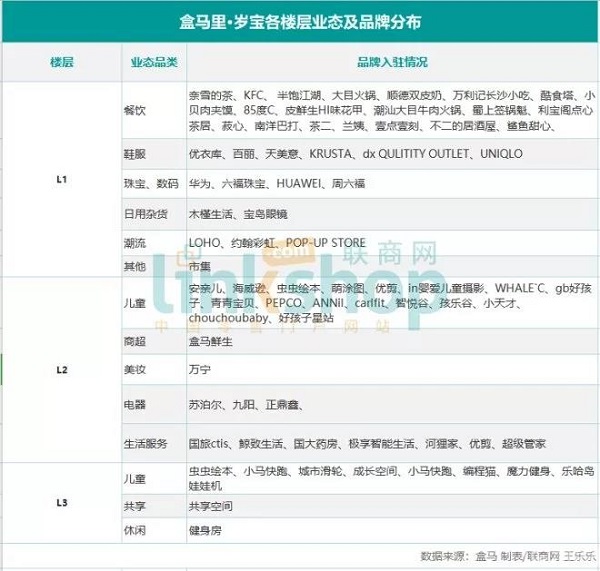Click the 万宁 brand cell

pos(392,370)
